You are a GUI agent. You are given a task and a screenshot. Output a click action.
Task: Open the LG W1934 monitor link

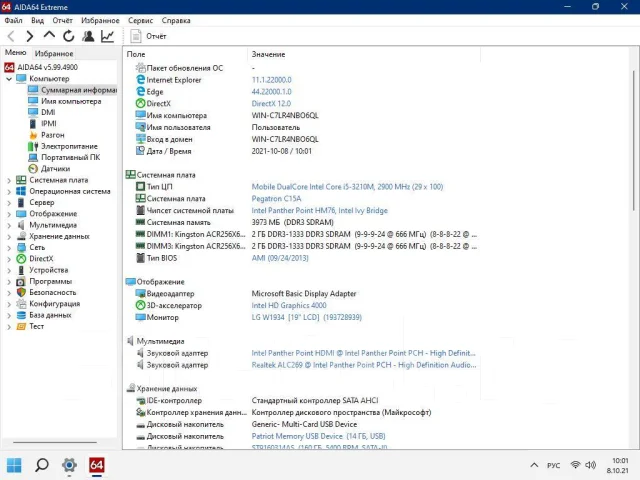coord(307,318)
